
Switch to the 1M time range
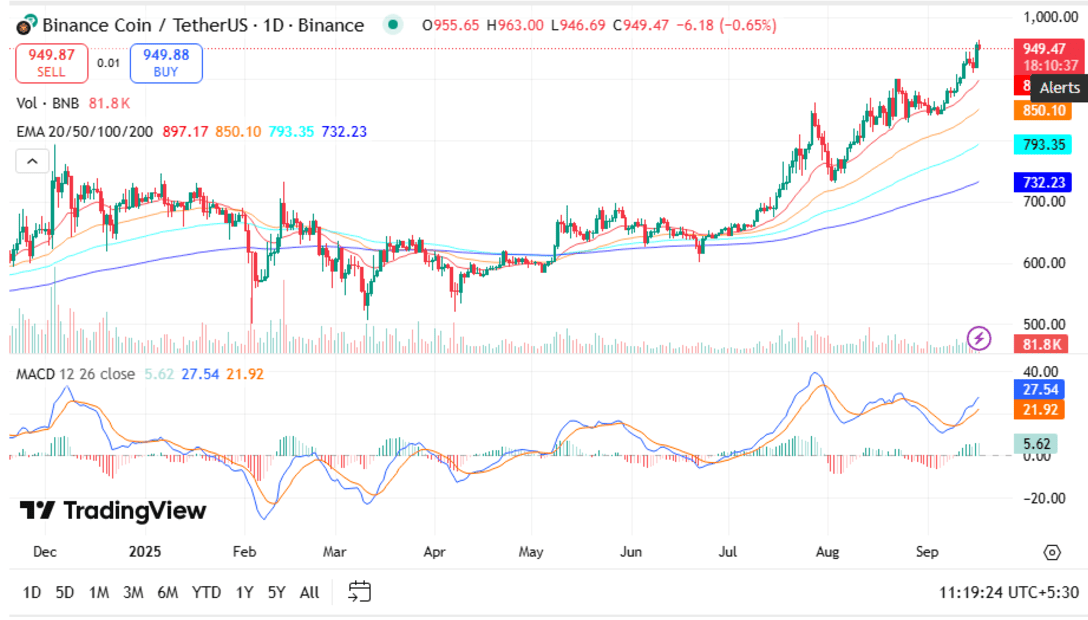point(99,592)
